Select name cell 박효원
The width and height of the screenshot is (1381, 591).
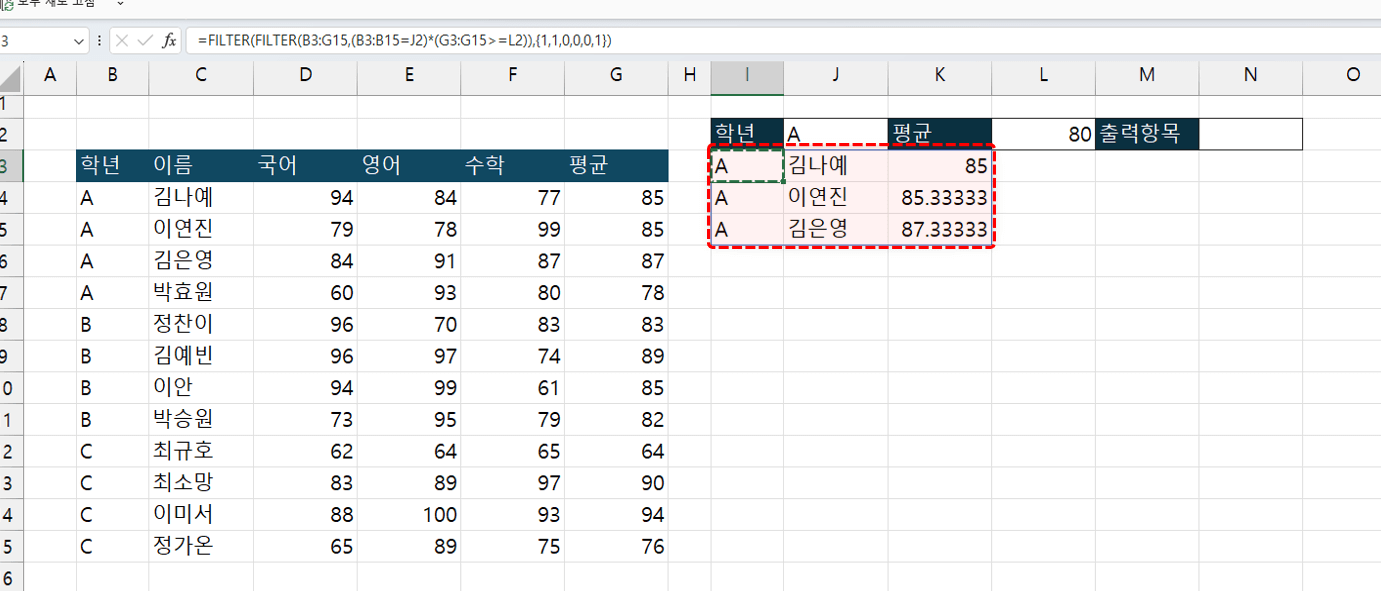(x=201, y=293)
